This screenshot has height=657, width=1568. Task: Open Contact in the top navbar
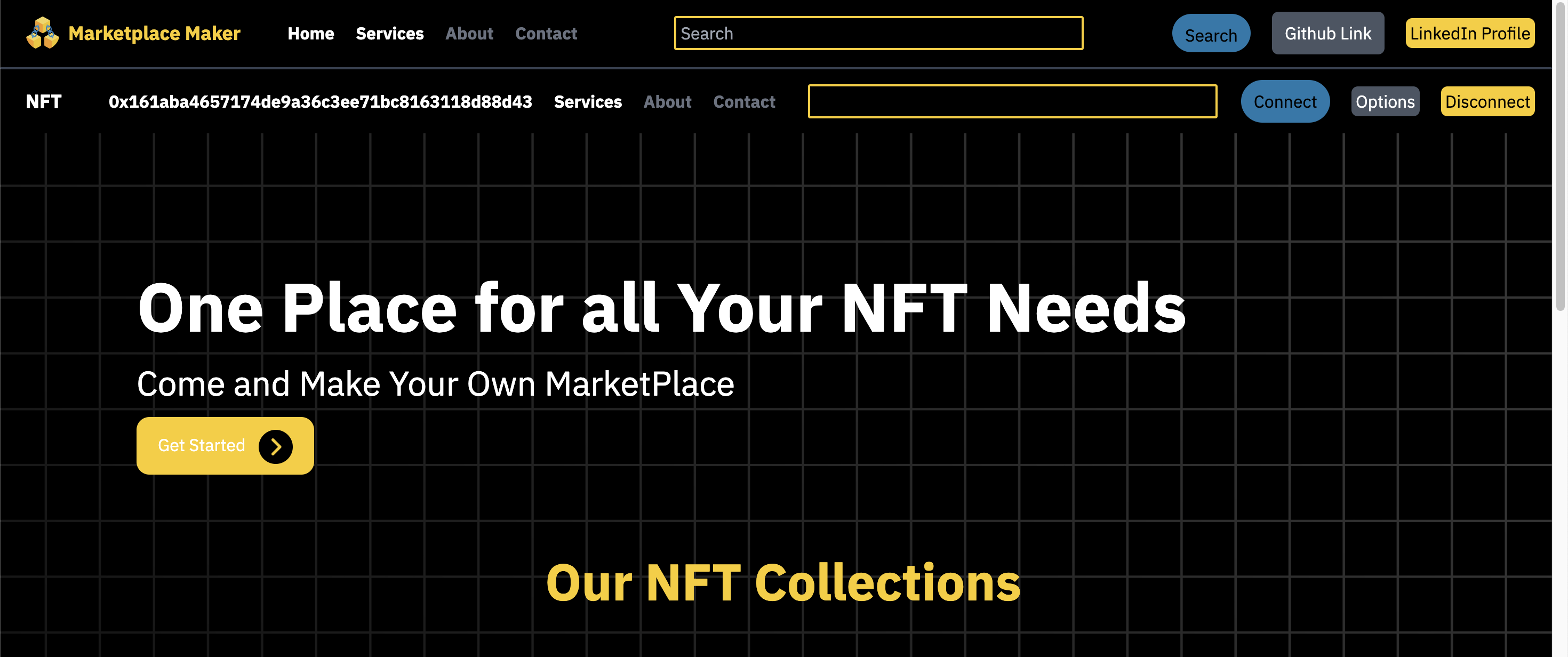[x=546, y=34]
